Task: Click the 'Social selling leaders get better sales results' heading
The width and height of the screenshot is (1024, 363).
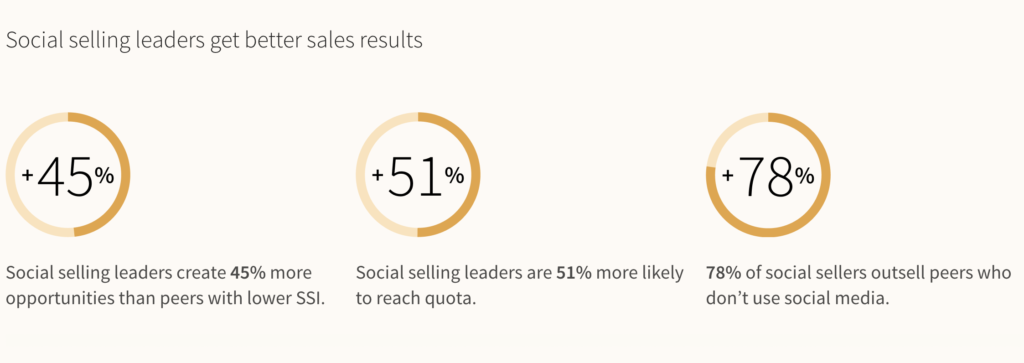Action: 214,40
